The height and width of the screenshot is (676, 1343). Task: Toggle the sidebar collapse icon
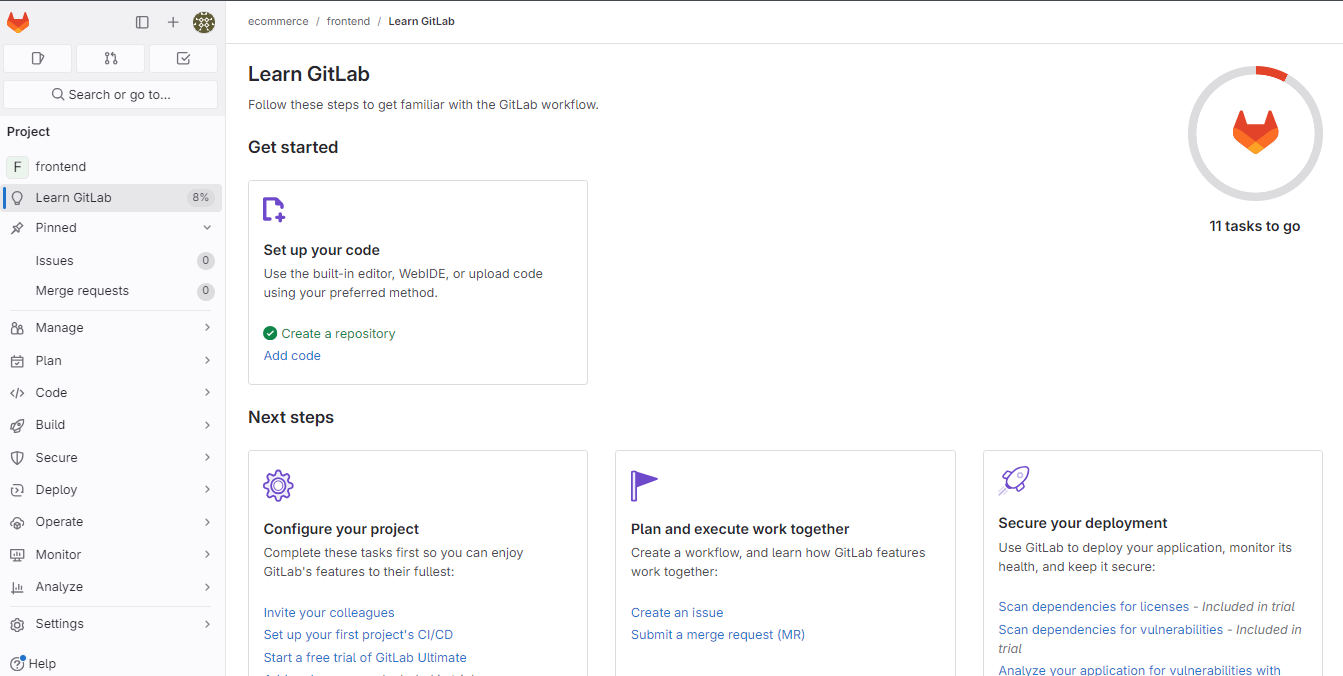pyautogui.click(x=142, y=22)
